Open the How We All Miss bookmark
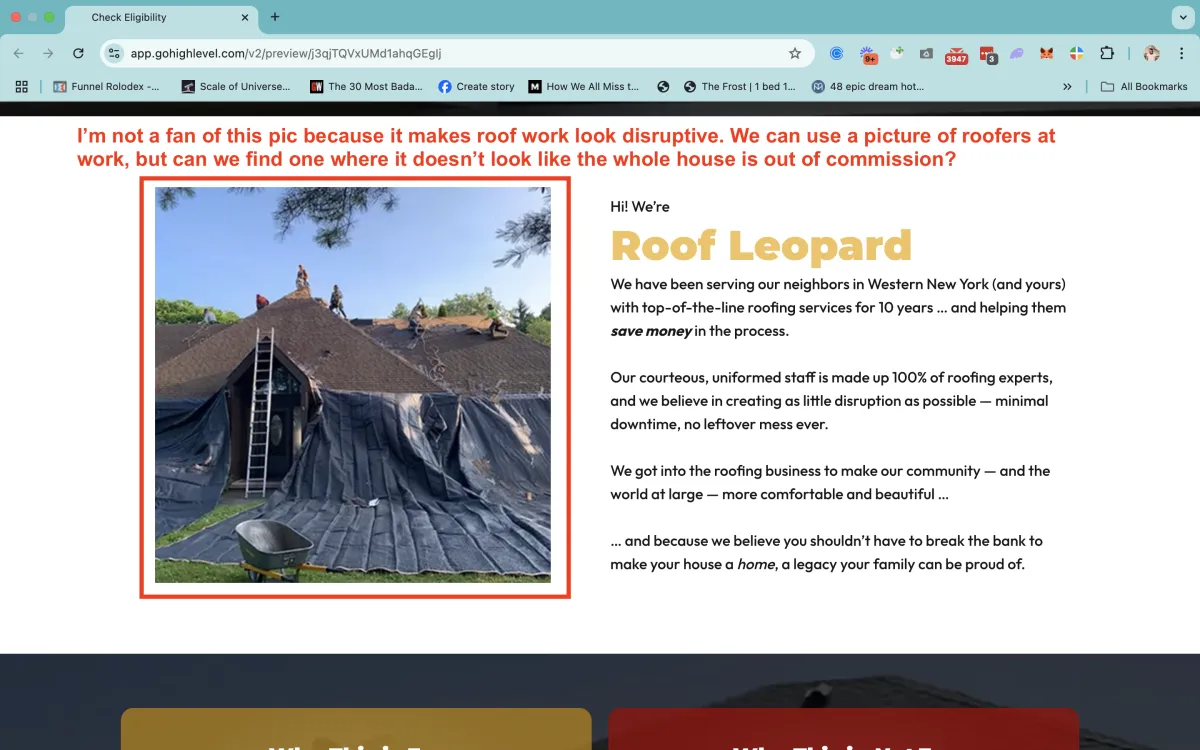The image size is (1200, 750). 584,87
